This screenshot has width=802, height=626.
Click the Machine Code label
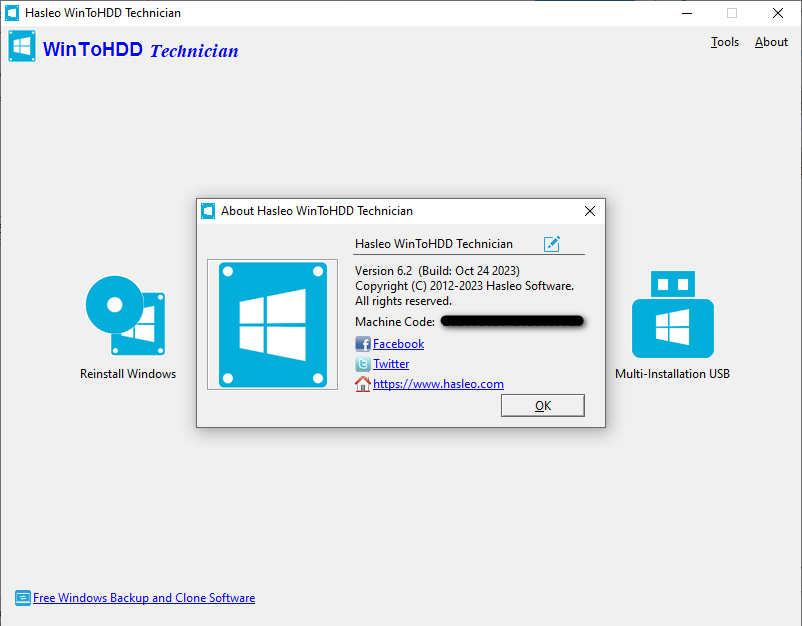395,322
